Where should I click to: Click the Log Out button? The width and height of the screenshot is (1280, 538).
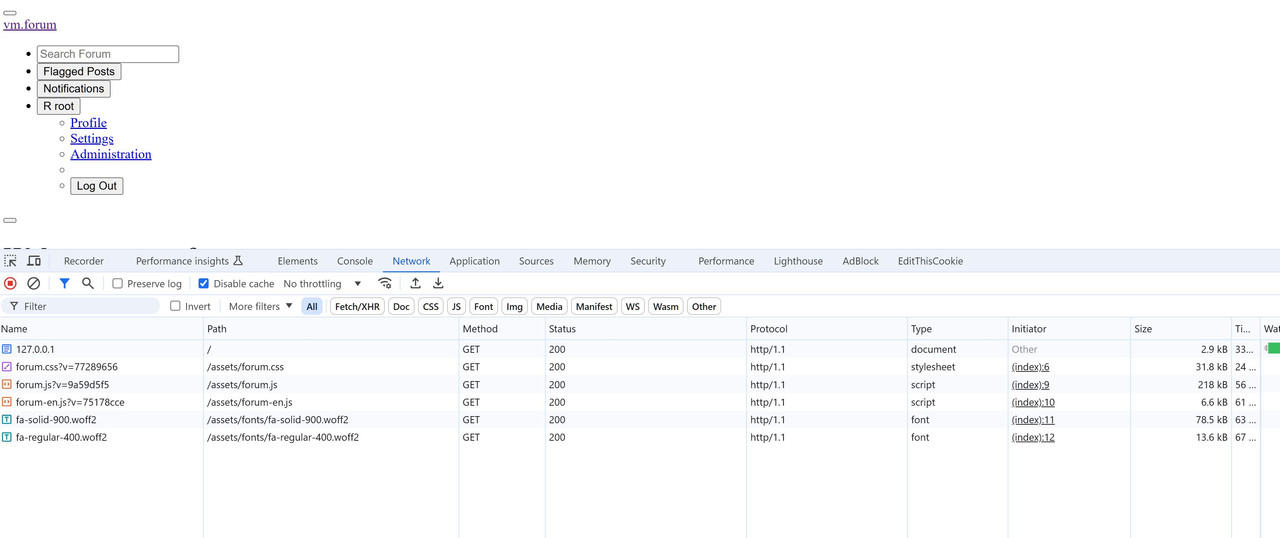[97, 186]
